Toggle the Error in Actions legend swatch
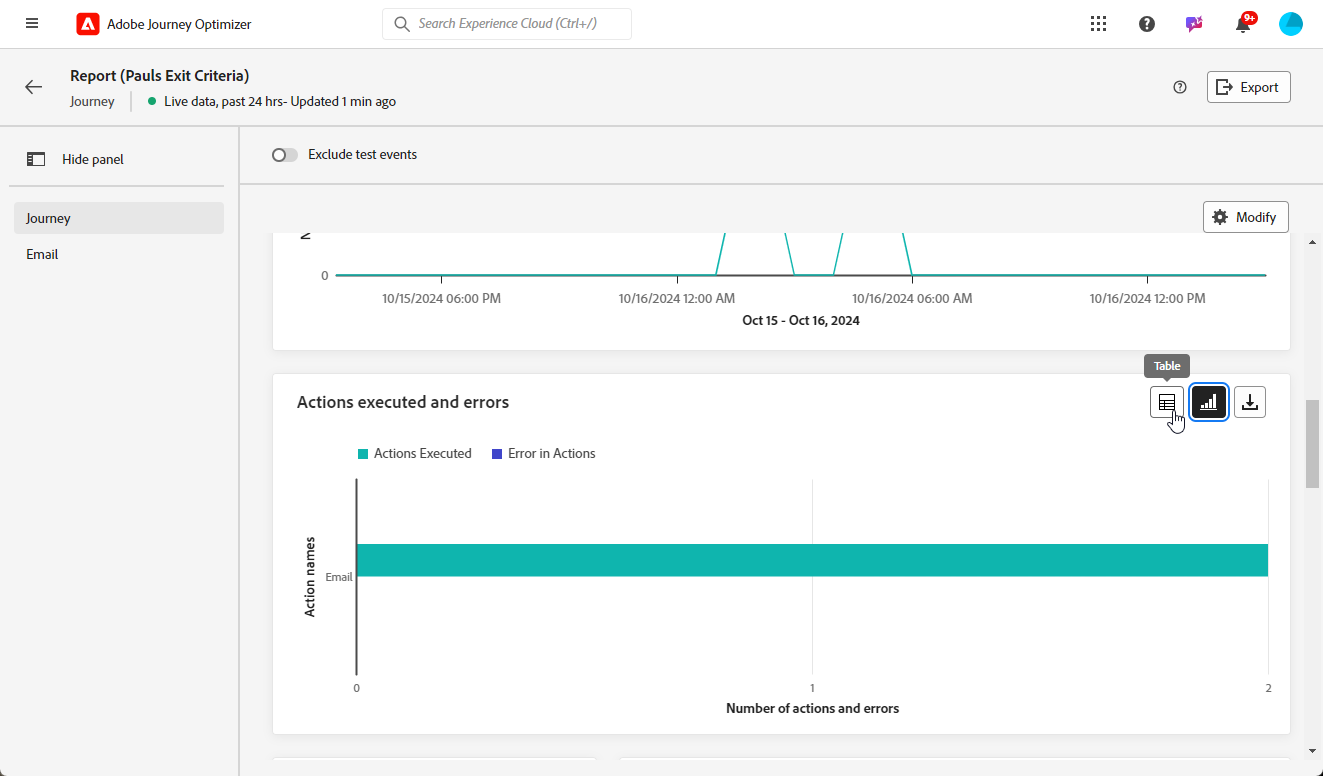 [497, 454]
